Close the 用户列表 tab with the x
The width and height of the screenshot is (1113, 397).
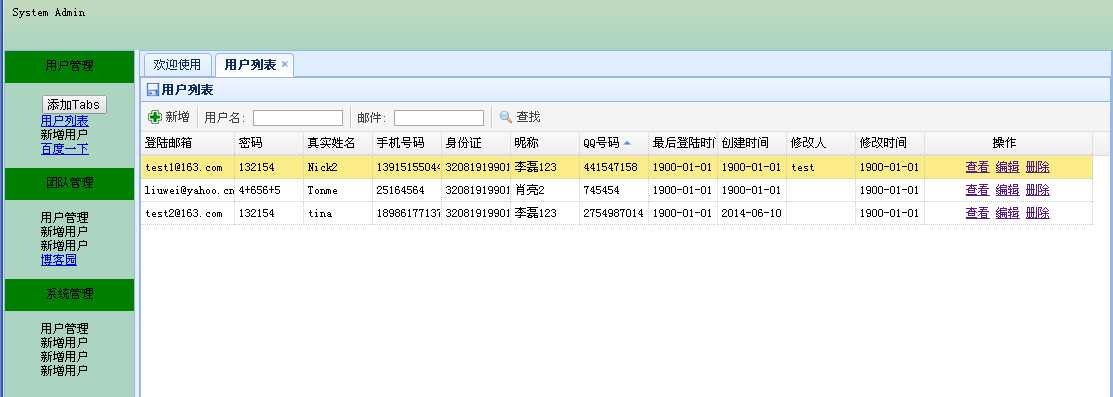click(x=285, y=64)
